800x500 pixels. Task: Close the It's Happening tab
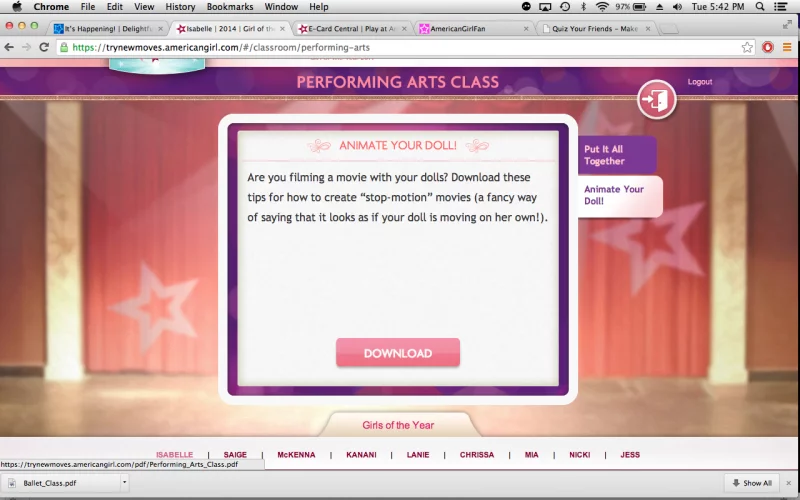[160, 29]
